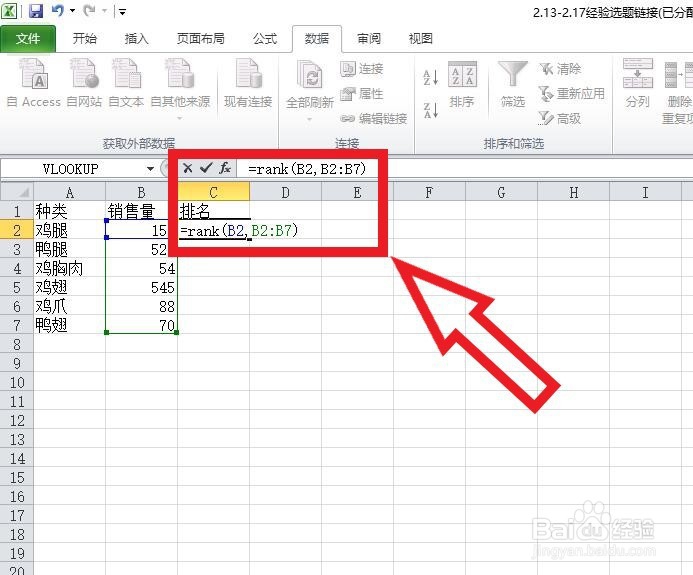Click the Name Box showing VLOOKUP
Image resolution: width=693 pixels, height=575 pixels.
coord(73,169)
